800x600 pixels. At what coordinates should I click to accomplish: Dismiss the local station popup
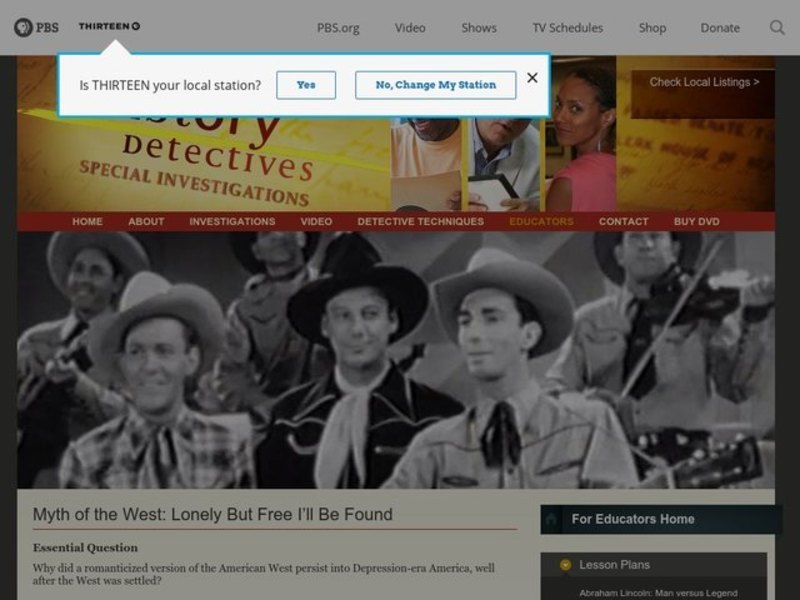[532, 78]
